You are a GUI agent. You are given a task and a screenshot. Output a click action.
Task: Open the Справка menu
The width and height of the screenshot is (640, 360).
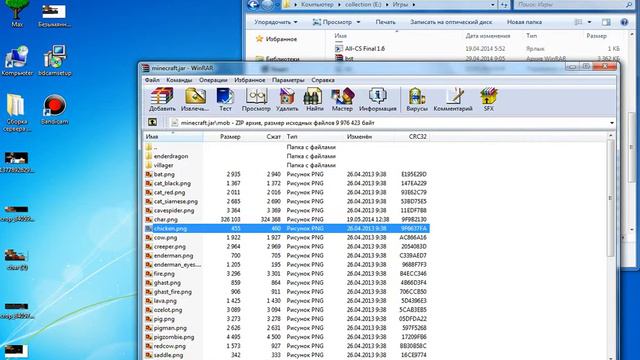pyautogui.click(x=323, y=80)
